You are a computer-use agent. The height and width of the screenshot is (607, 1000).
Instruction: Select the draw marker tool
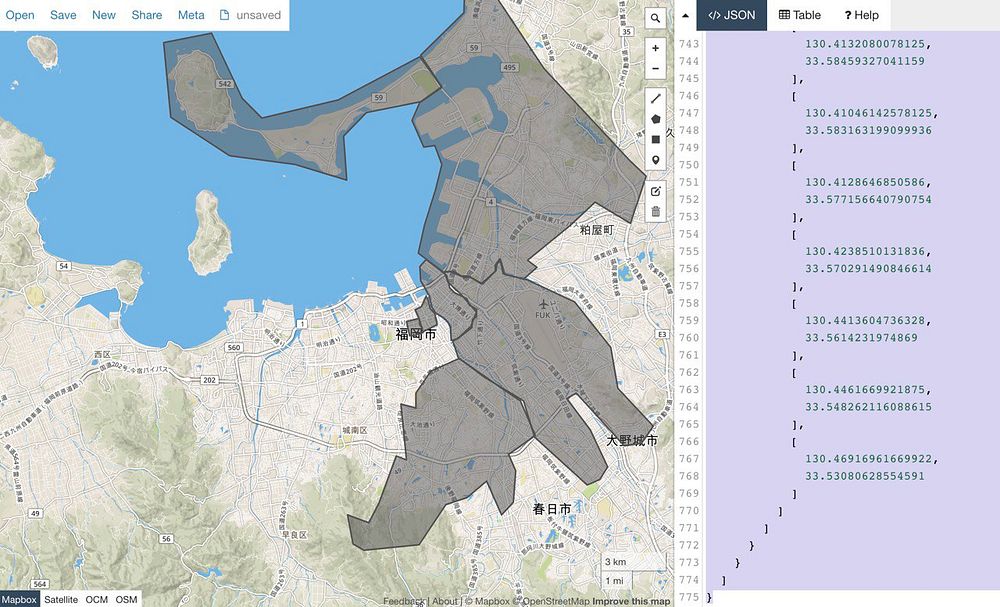pos(655,160)
